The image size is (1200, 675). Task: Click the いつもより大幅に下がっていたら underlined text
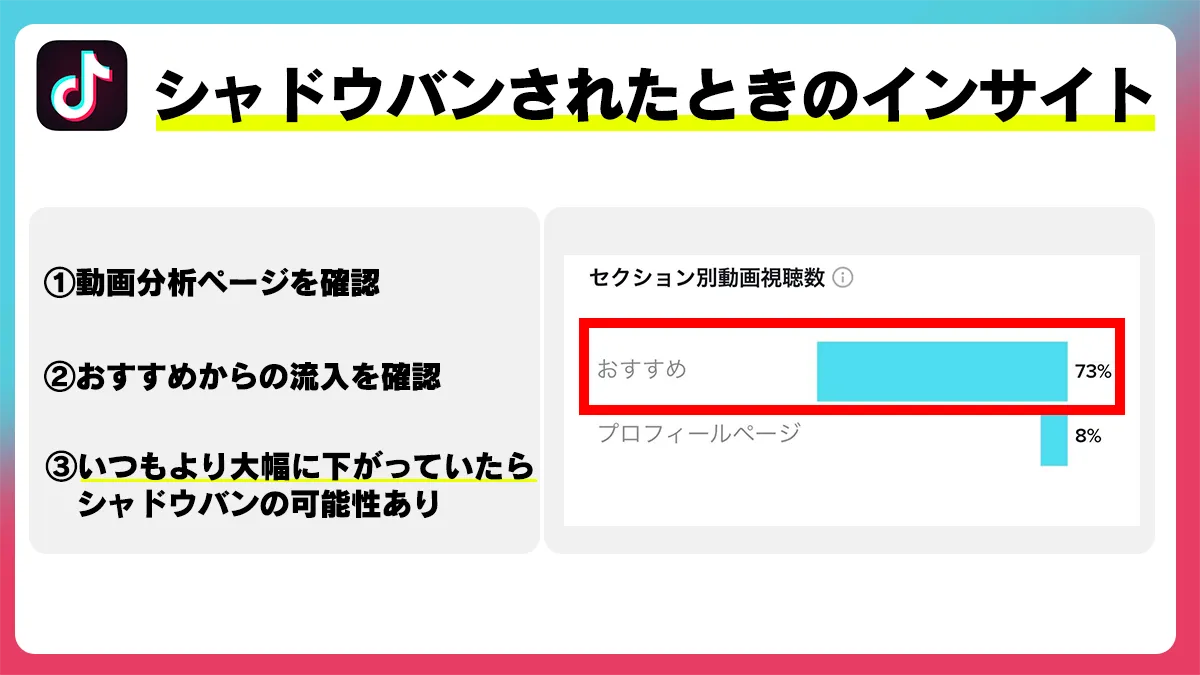pyautogui.click(x=306, y=466)
